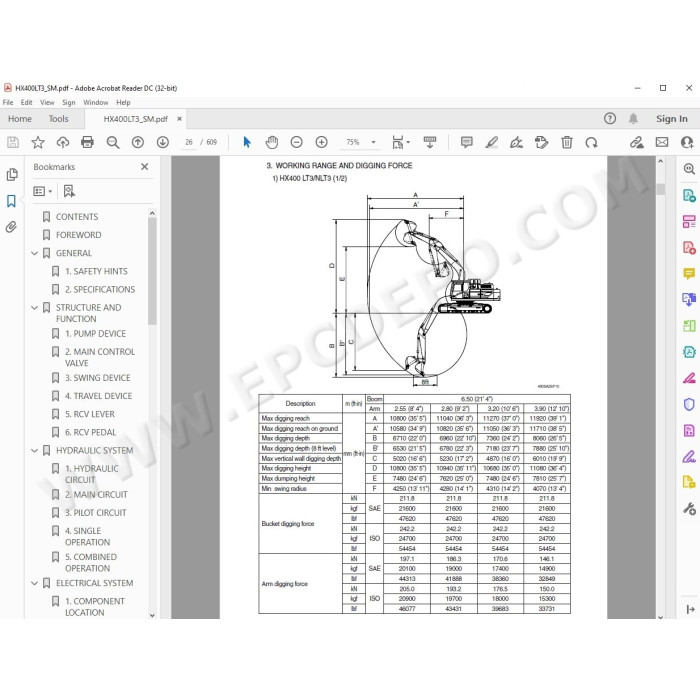700x700 pixels.
Task: Add the document to starred files
Action: coord(38,142)
